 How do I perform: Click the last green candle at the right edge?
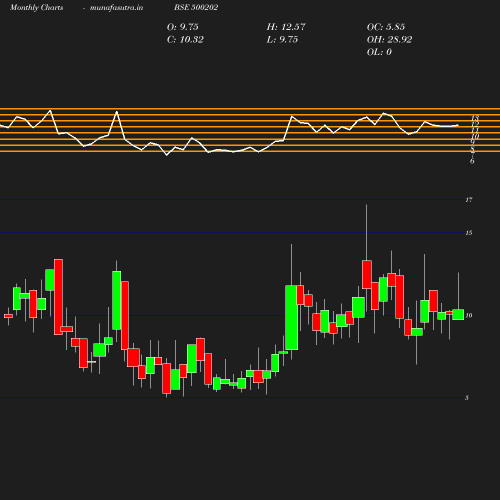tap(458, 315)
